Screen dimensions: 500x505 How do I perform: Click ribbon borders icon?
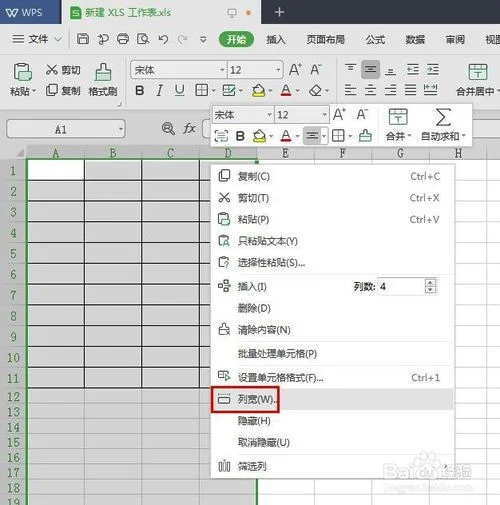(x=202, y=90)
